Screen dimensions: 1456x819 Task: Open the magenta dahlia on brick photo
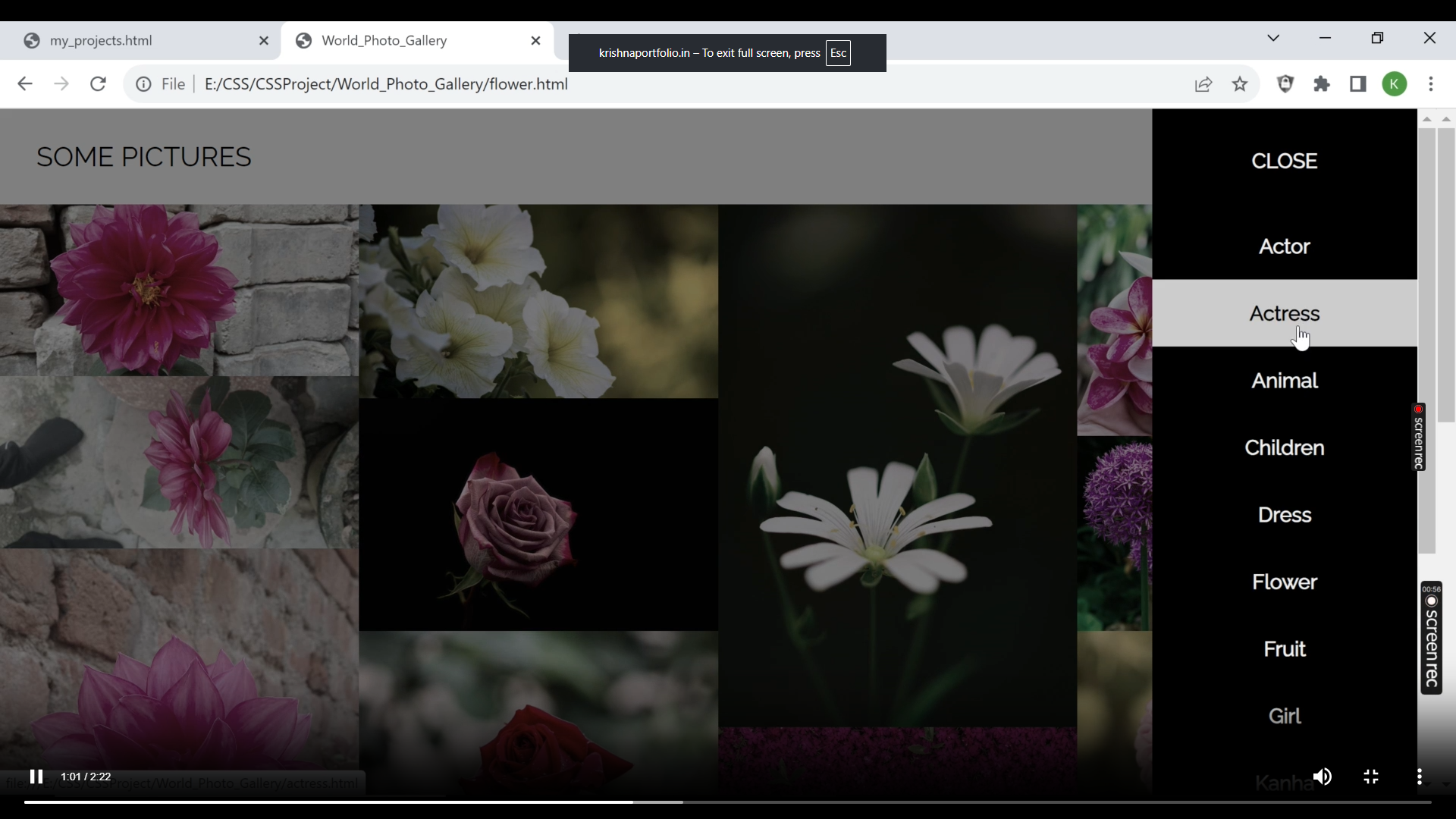click(x=179, y=290)
